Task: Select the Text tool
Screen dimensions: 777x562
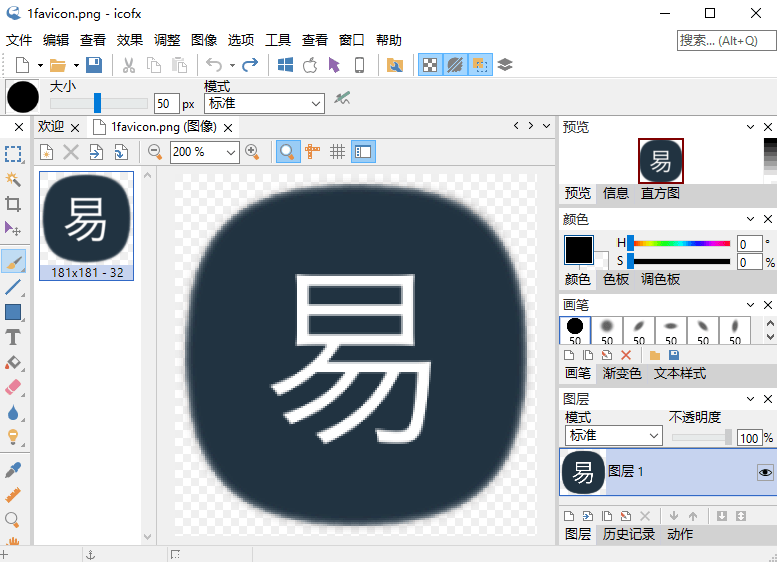Action: tap(12, 337)
